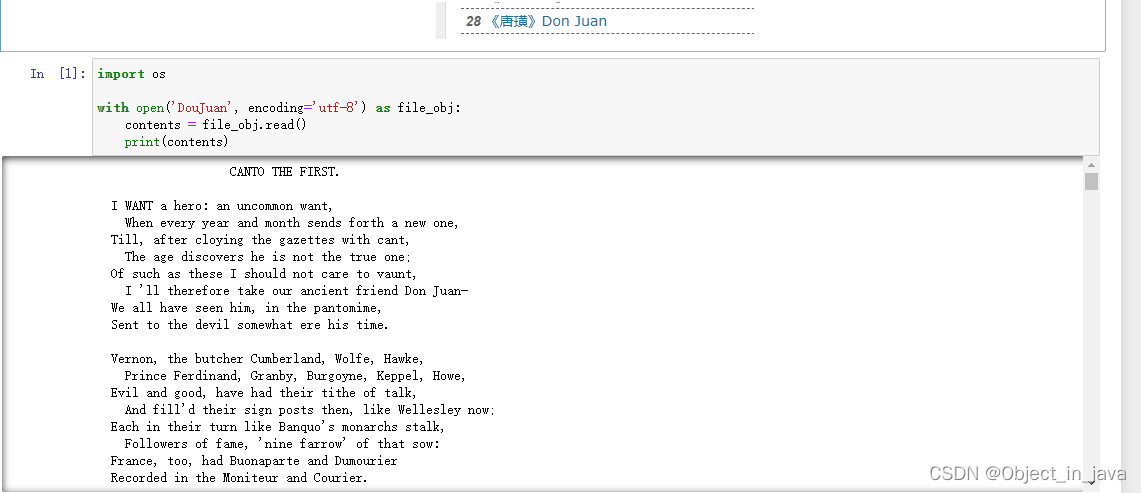This screenshot has width=1141, height=493.
Task: Click the 'print(contents)' code line
Action: (176, 142)
